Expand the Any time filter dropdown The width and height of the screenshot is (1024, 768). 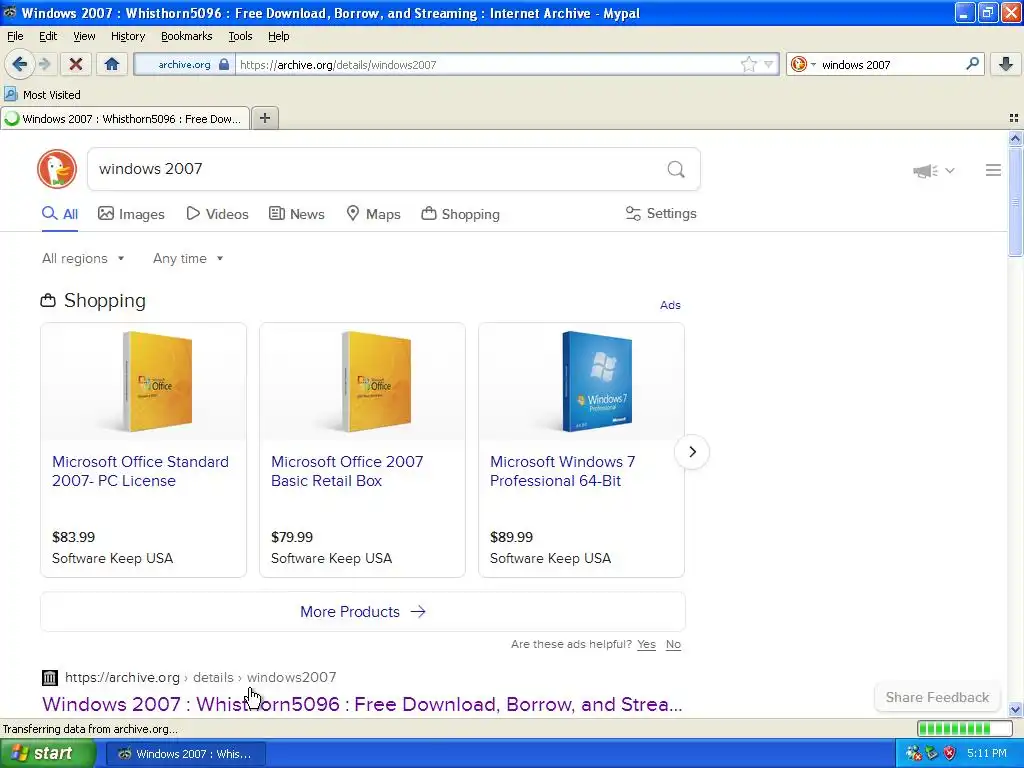pyautogui.click(x=188, y=259)
